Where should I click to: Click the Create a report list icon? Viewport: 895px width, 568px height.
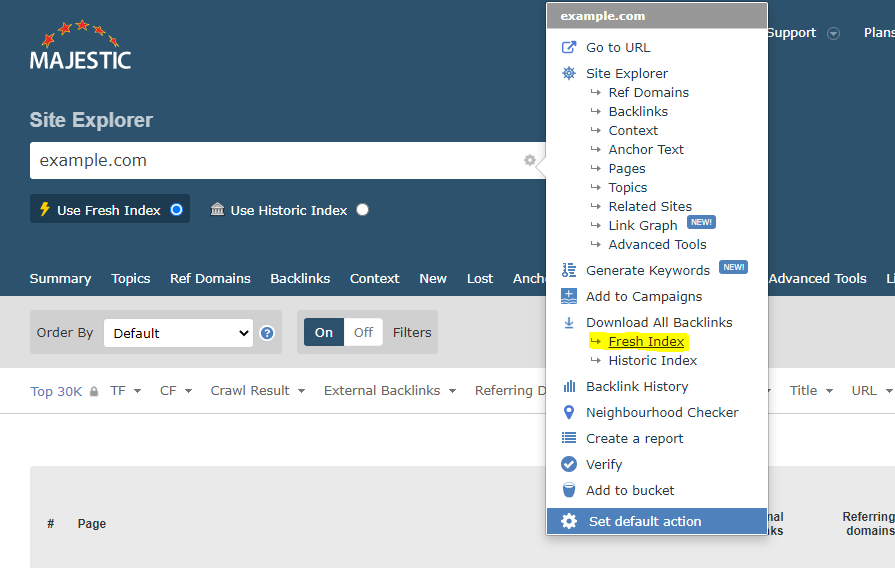tap(569, 438)
